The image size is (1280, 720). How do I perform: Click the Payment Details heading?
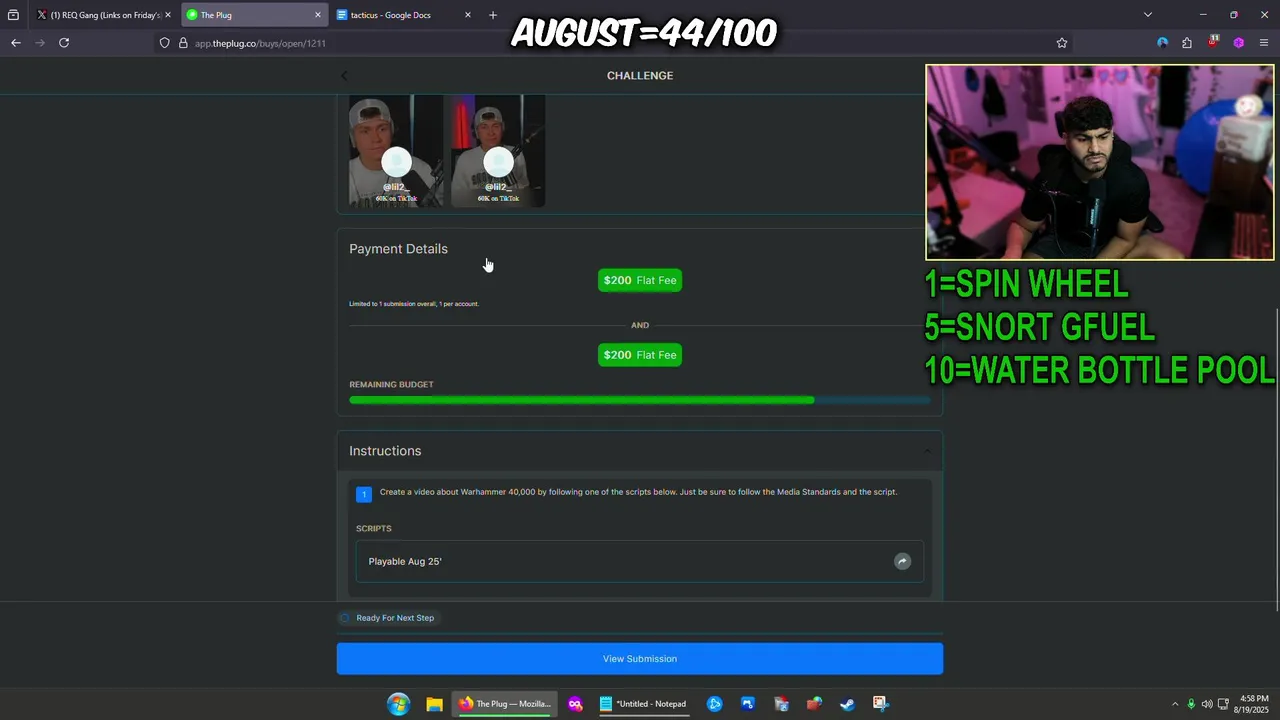coord(398,249)
